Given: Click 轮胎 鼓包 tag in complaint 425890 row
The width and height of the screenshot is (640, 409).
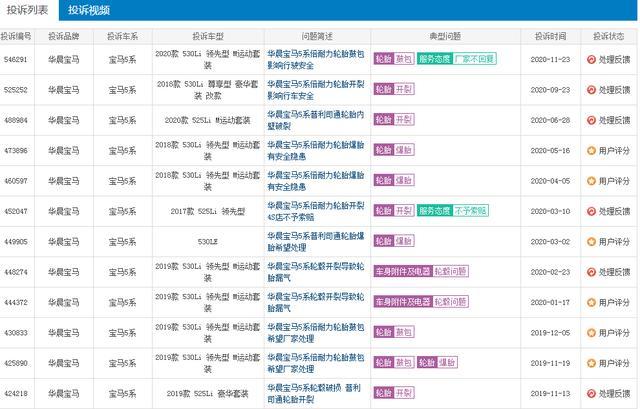Looking at the screenshot, I should click(x=394, y=362).
